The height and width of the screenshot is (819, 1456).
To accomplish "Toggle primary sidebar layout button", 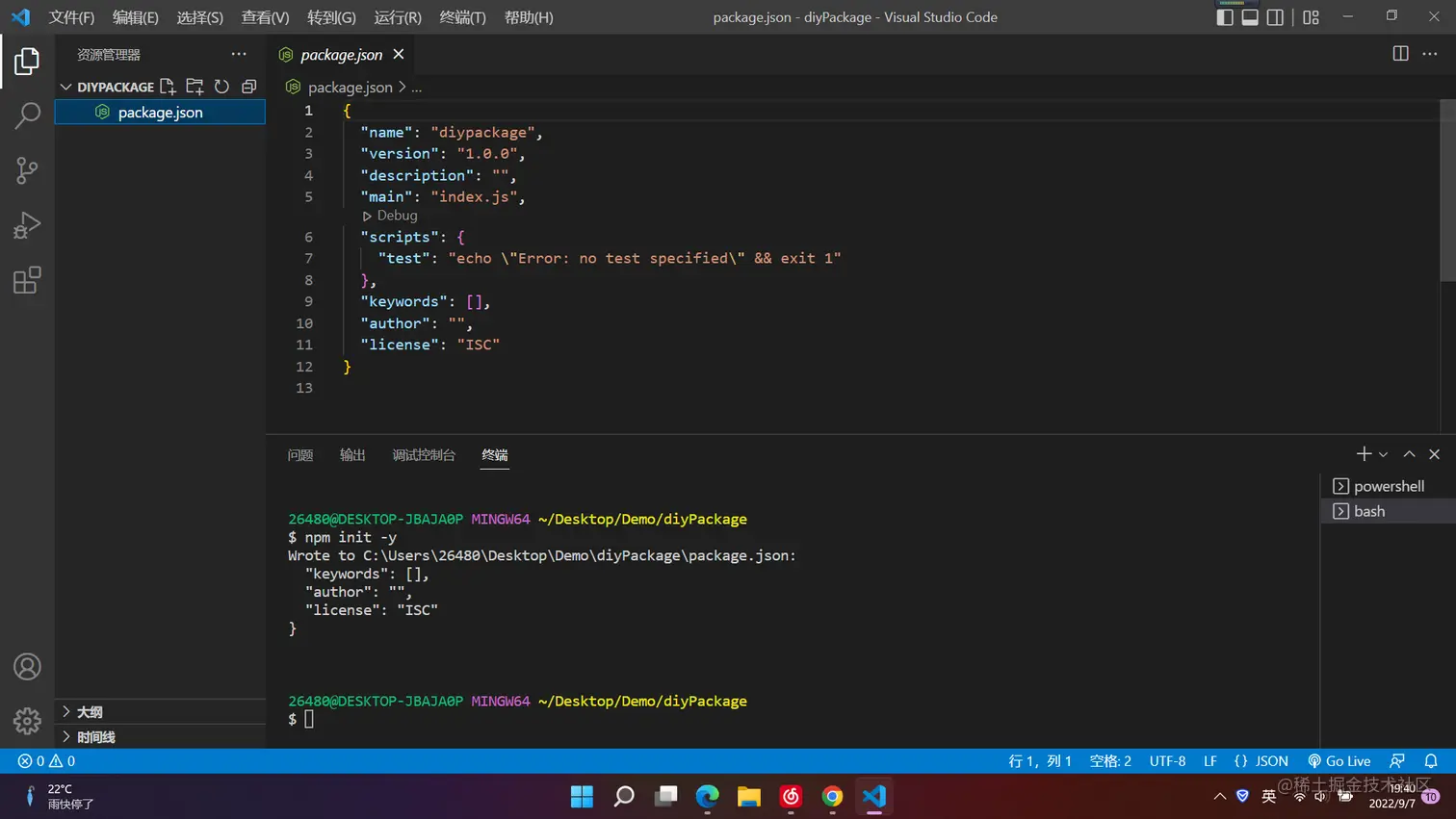I will [1225, 17].
